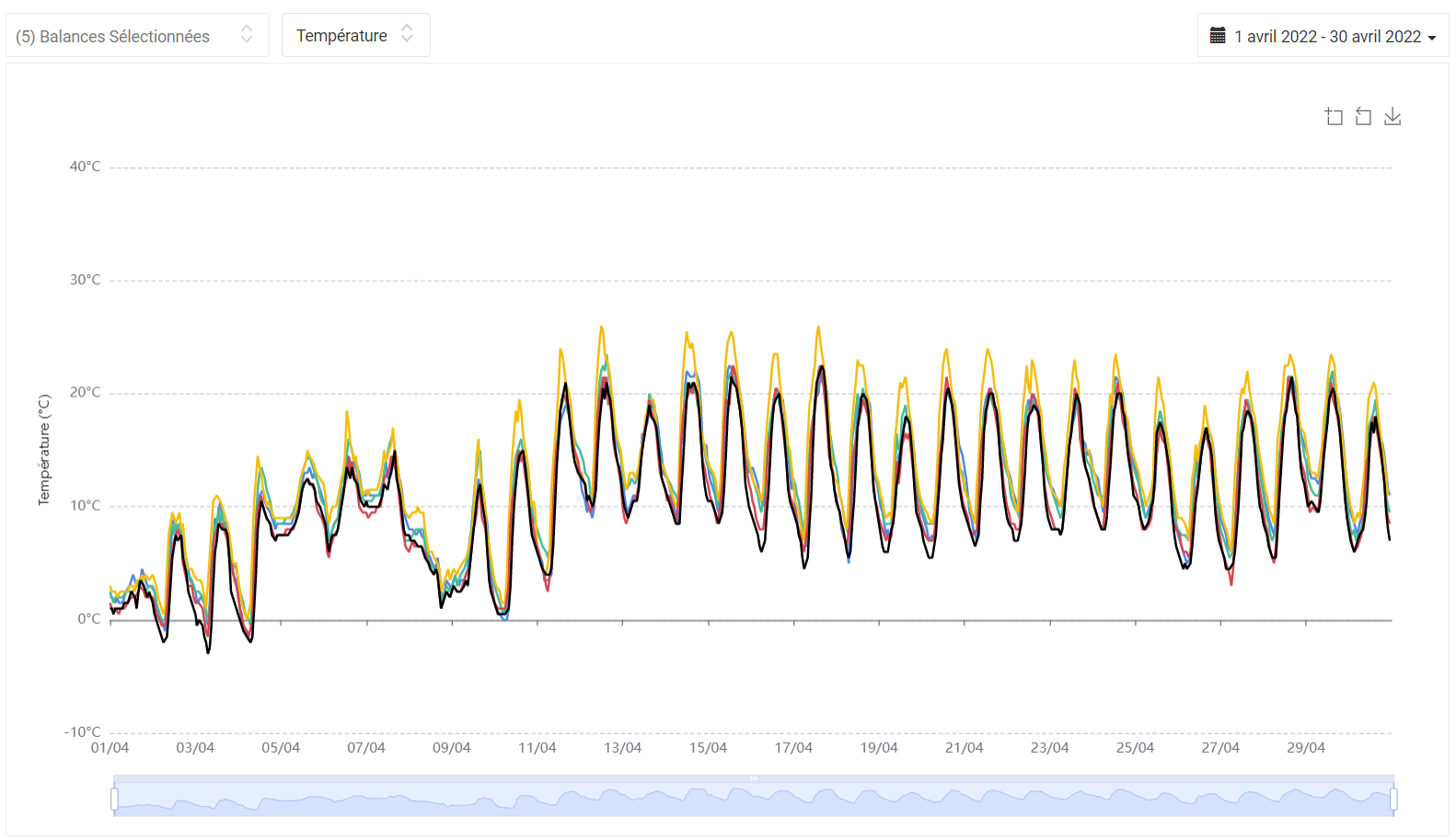Click the caret arrow next to date range
This screenshot has height=840, width=1456.
point(1432,38)
